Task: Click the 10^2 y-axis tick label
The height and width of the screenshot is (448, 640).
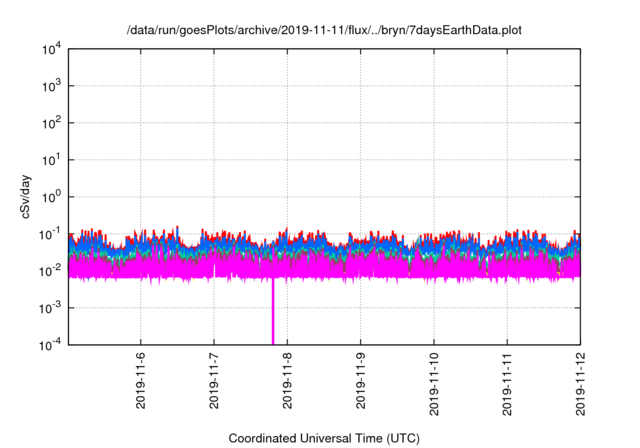Action: coord(52,123)
